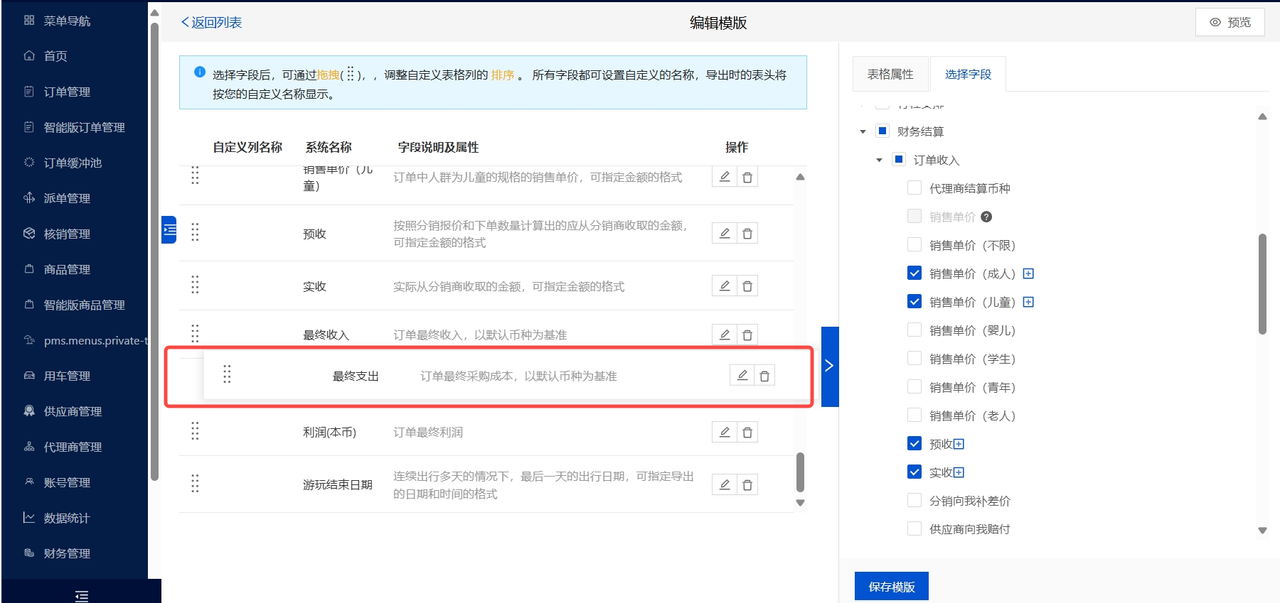Click plus icon beside 销售单价（成人）
The height and width of the screenshot is (603, 1280).
(x=1028, y=274)
